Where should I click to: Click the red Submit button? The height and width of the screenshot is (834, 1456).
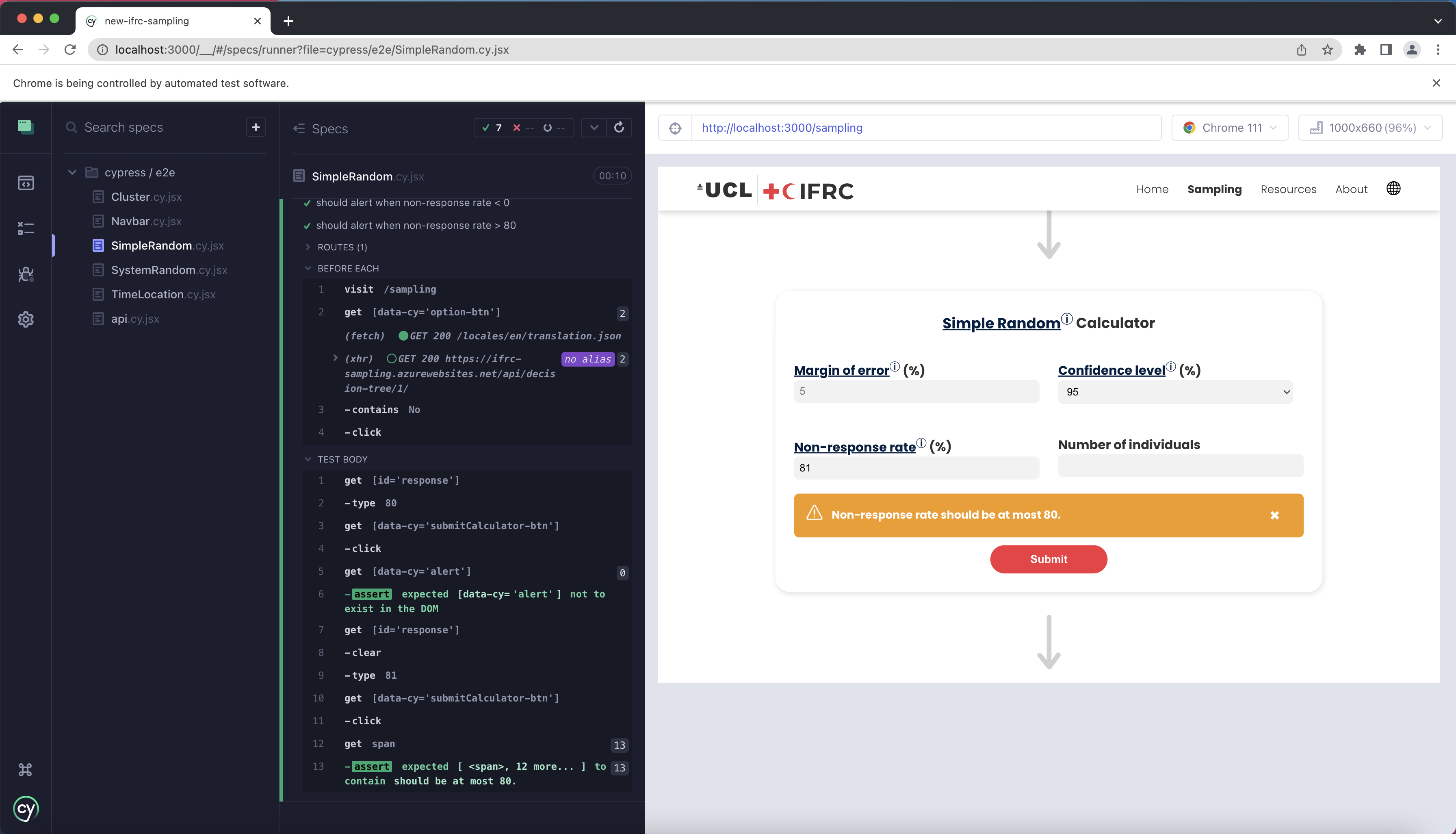(1049, 559)
